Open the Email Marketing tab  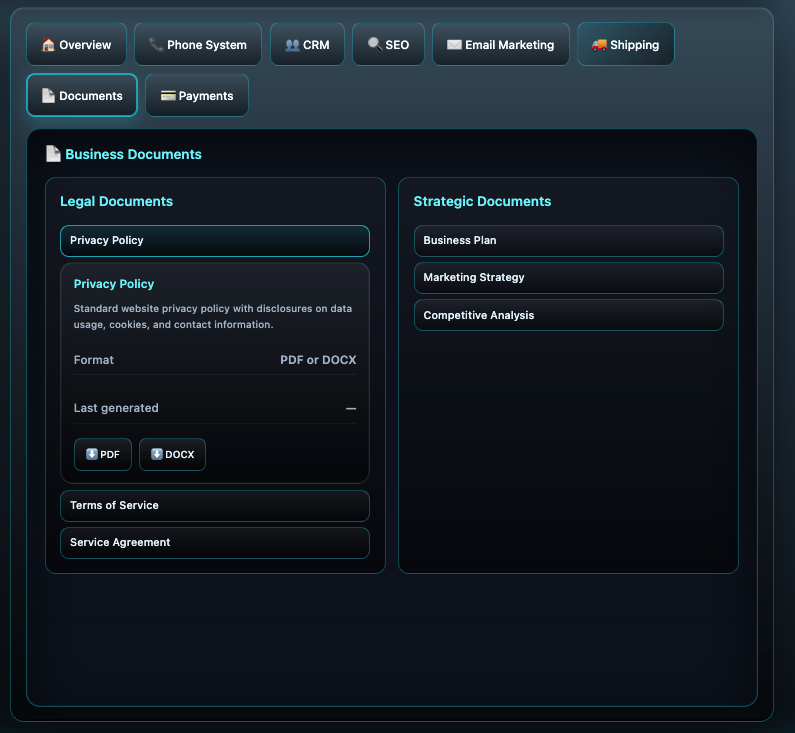[501, 45]
